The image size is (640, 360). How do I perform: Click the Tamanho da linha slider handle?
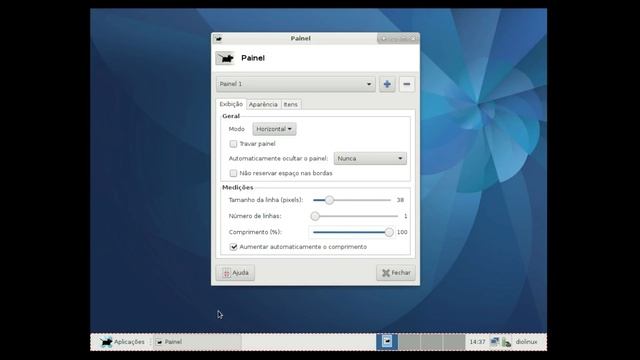(329, 200)
